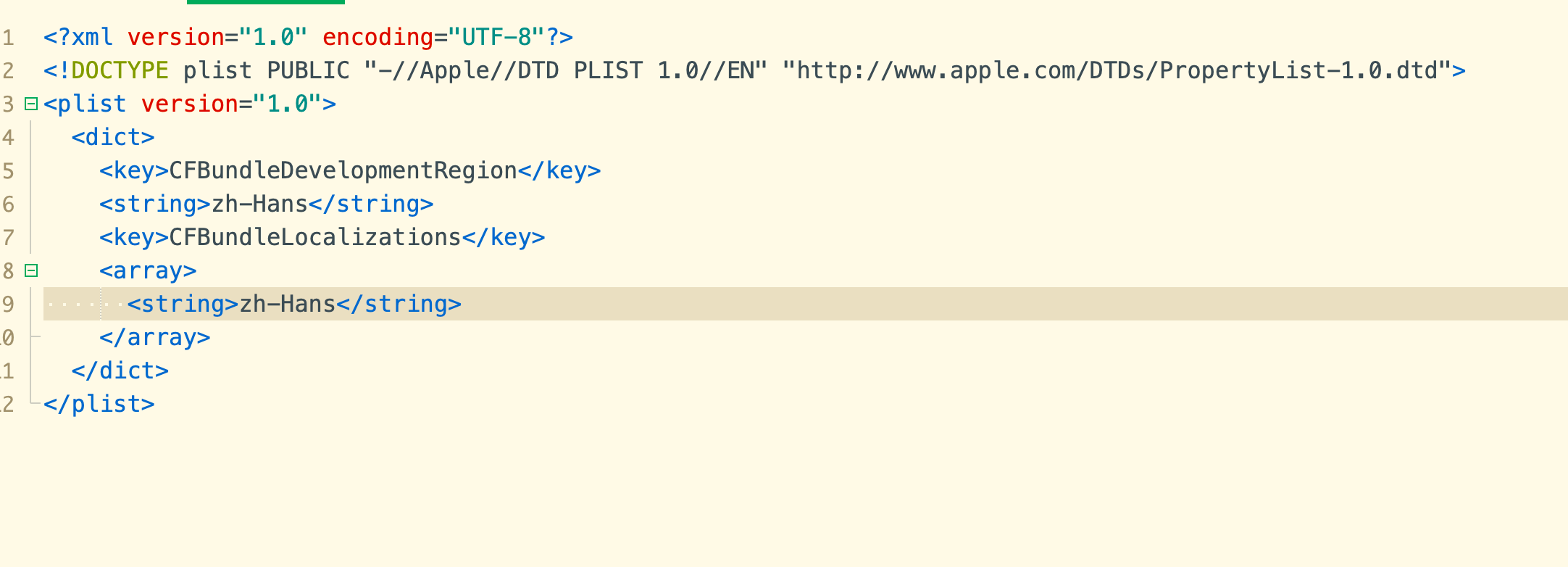
Task: Click the Apple DTD URL in the DOCTYPE
Action: pos(1117,70)
